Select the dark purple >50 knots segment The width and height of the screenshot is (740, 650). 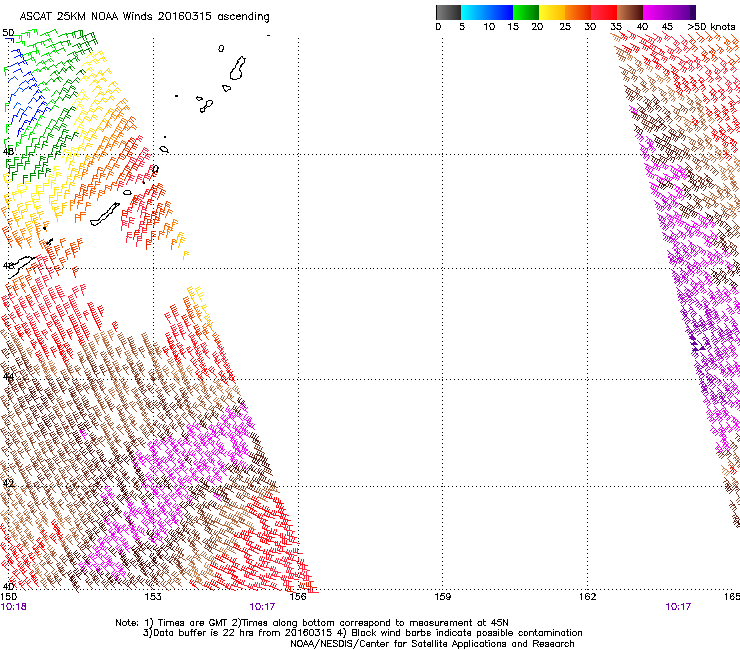(x=693, y=12)
